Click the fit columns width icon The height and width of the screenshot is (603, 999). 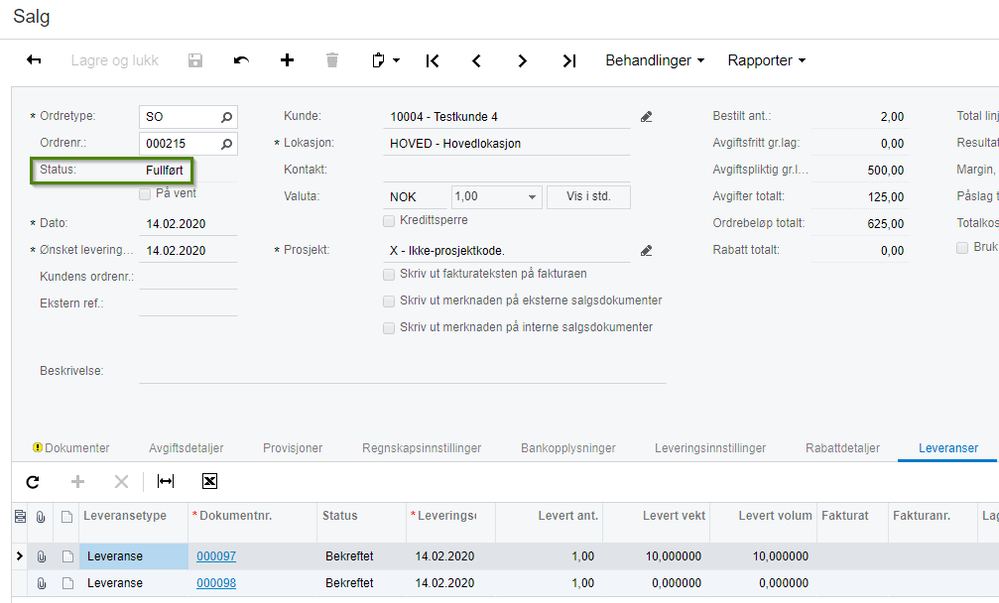click(166, 481)
